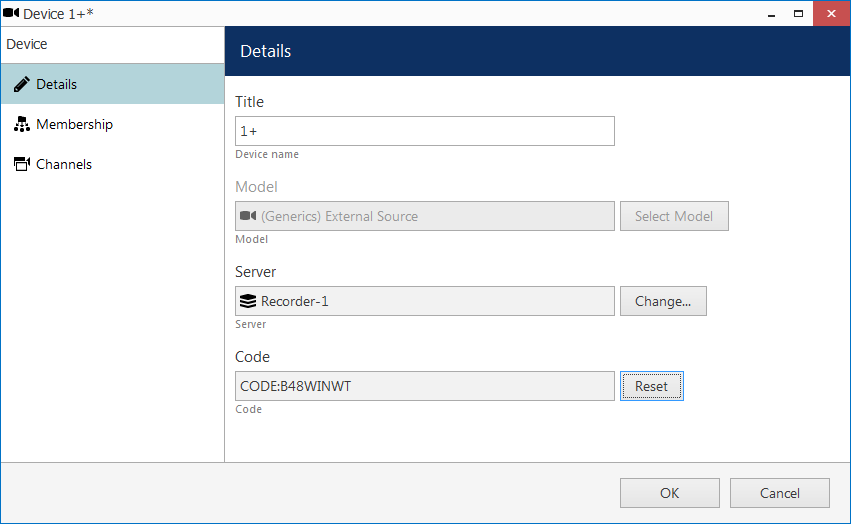This screenshot has width=851, height=524.
Task: Click the Title input field
Action: coord(425,131)
